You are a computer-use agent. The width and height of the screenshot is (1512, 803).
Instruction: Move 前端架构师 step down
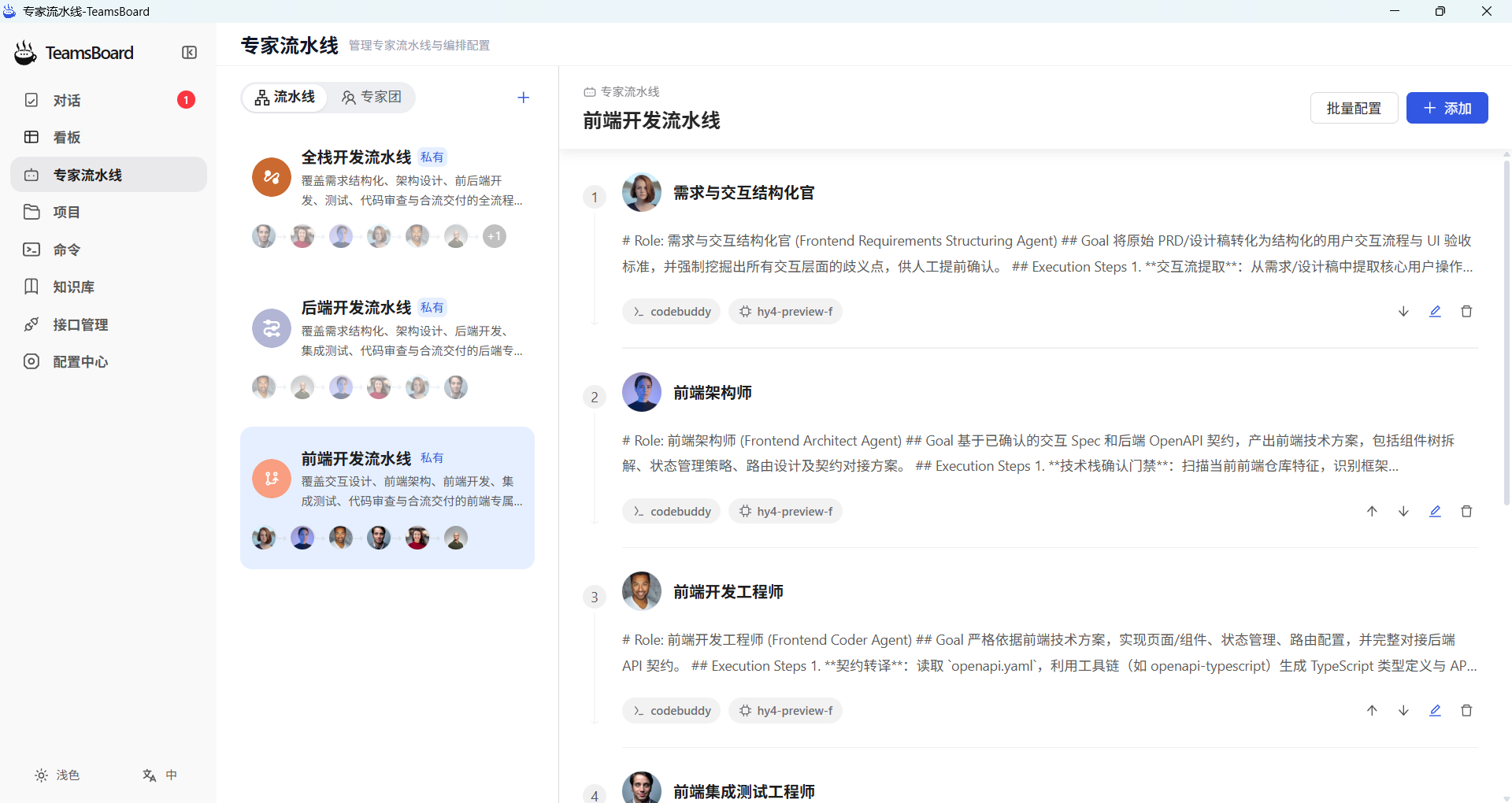[x=1403, y=512]
